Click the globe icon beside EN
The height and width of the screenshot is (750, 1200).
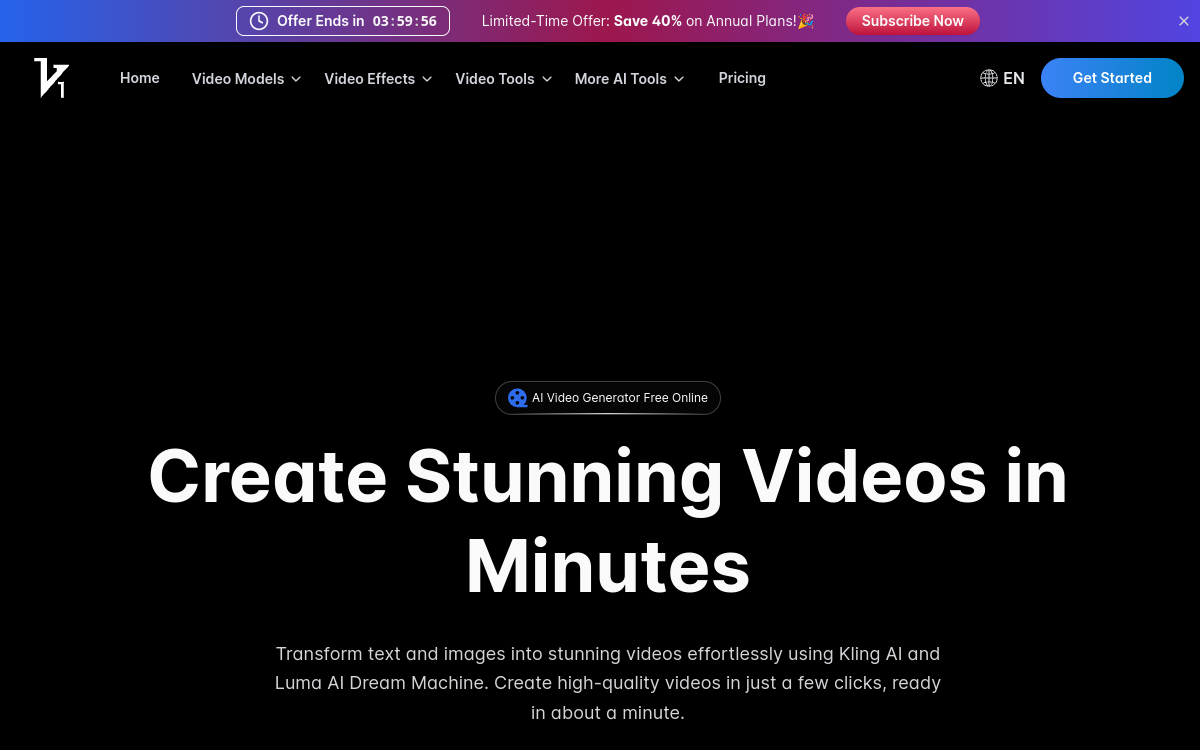click(x=988, y=77)
